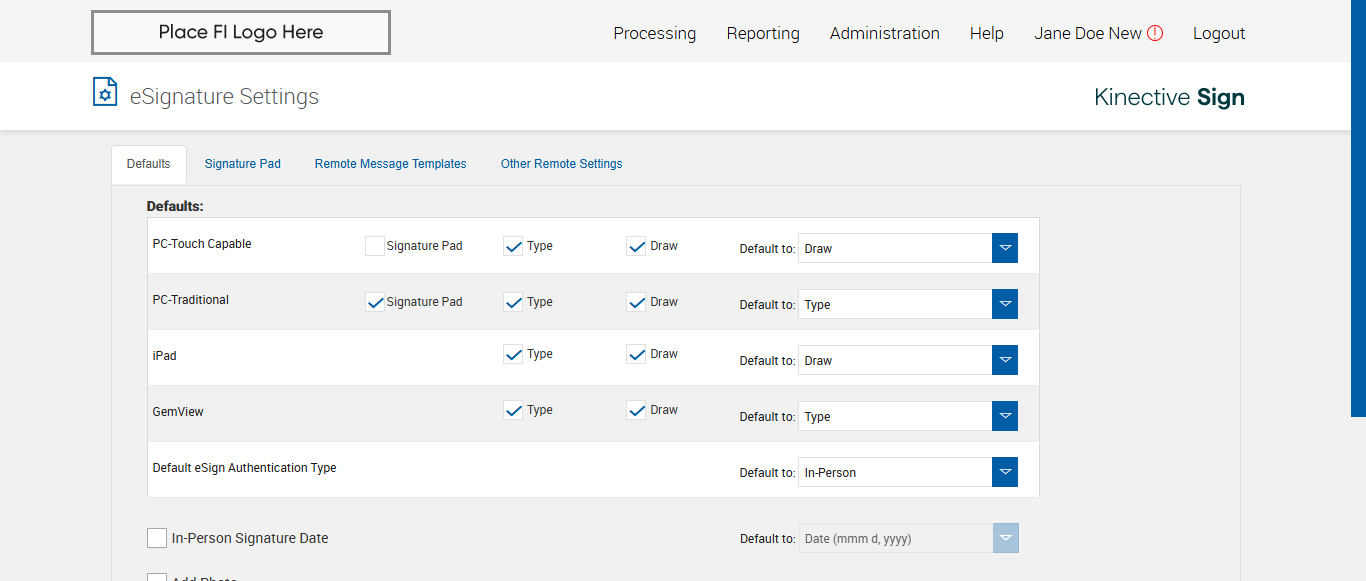The height and width of the screenshot is (581, 1366).
Task: Toggle the In-Person Signature Date checkbox
Action: pyautogui.click(x=157, y=538)
